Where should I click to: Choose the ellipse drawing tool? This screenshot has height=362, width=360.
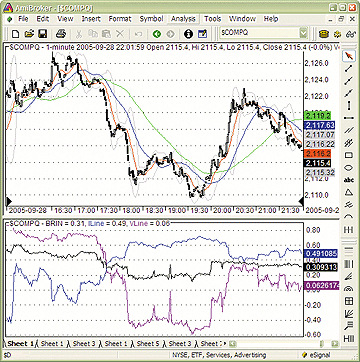click(x=349, y=168)
